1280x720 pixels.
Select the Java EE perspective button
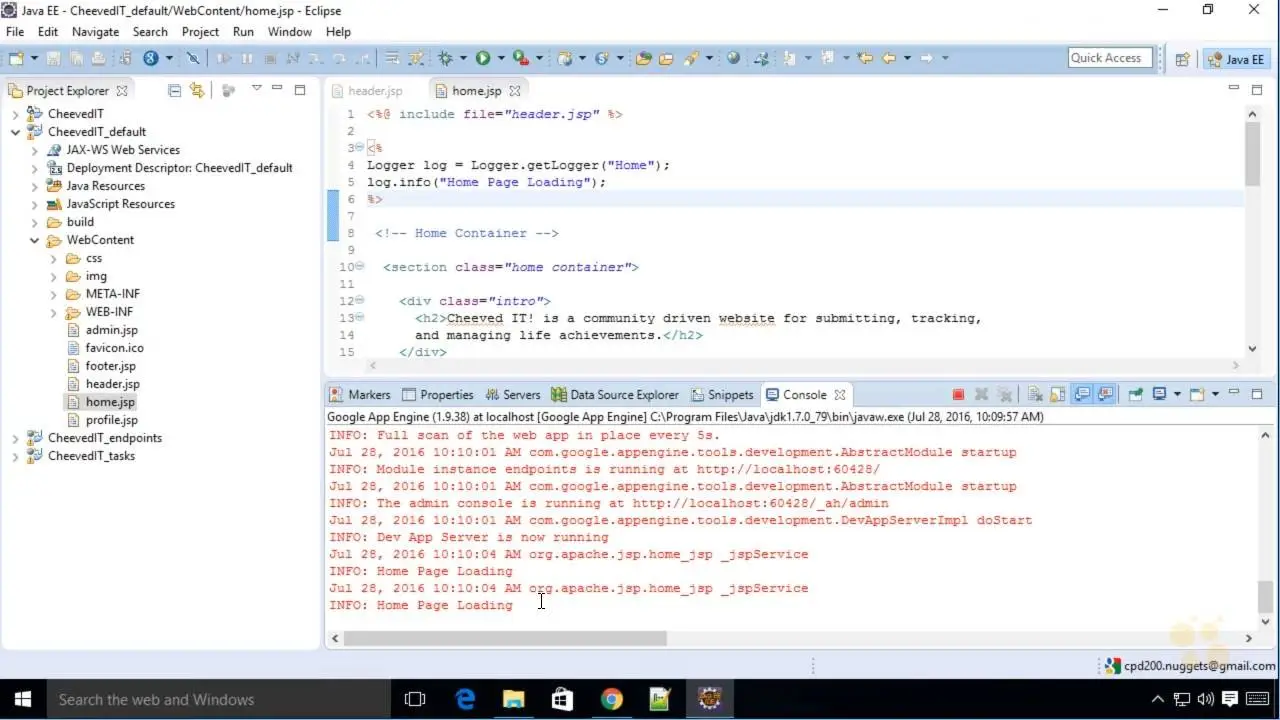[1236, 59]
